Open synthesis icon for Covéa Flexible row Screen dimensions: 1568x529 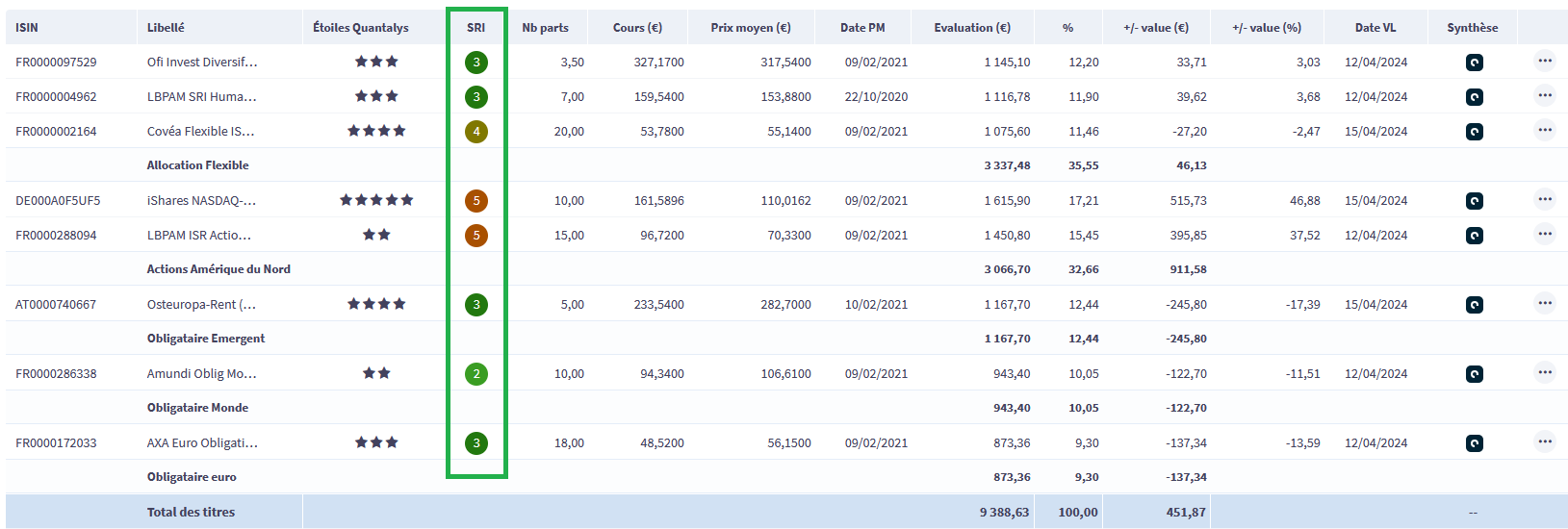tap(1474, 132)
